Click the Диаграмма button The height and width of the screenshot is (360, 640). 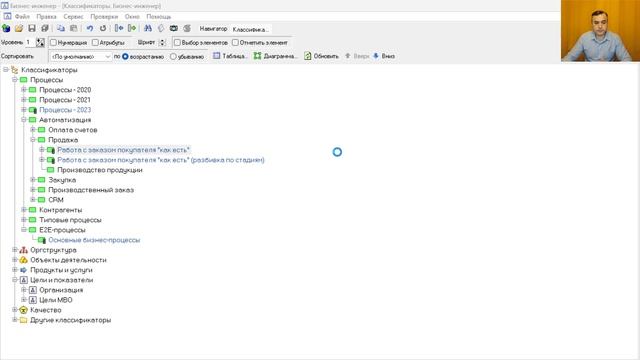[276, 56]
